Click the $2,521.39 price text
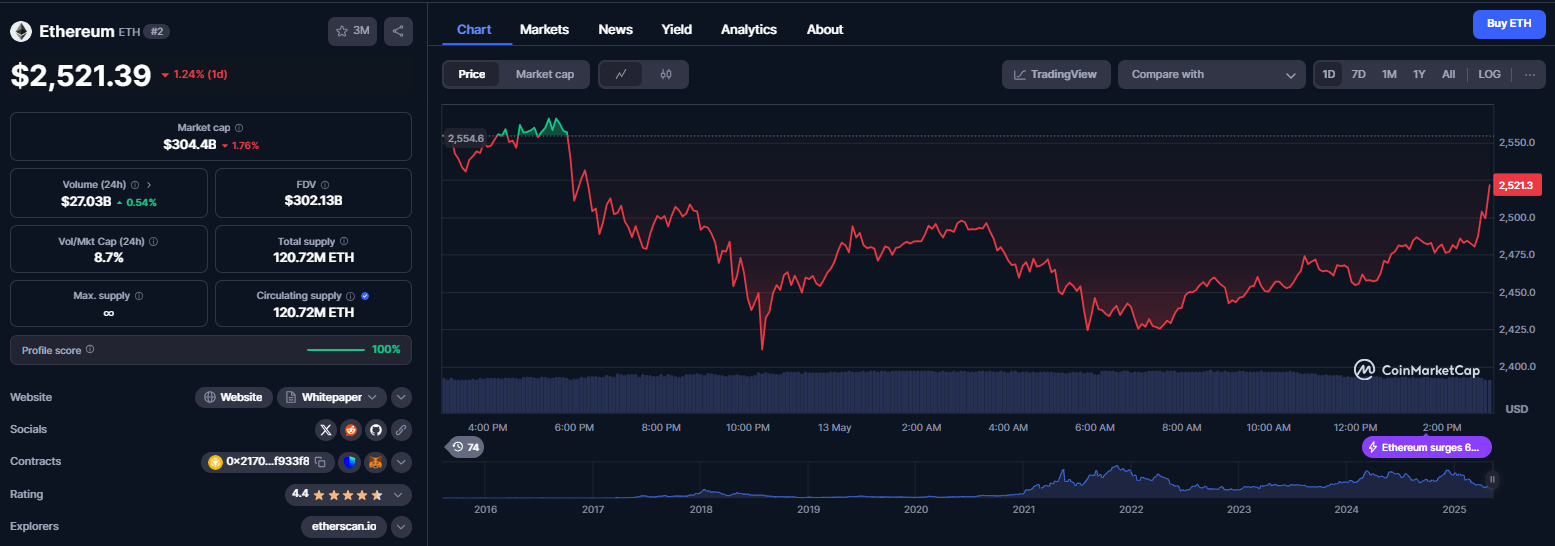Image resolution: width=1555 pixels, height=546 pixels. (x=81, y=75)
